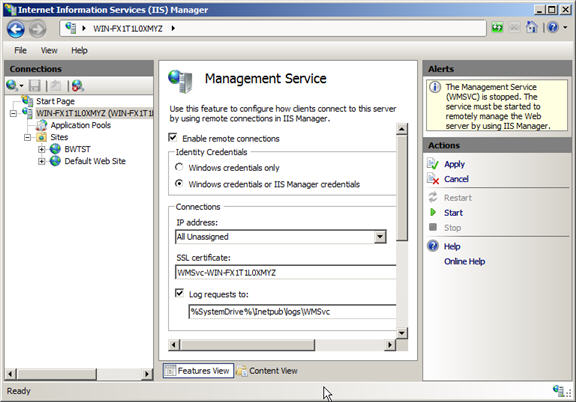
Task: Select the WIN-FX1T1L0XMYZ server node
Action: point(95,113)
